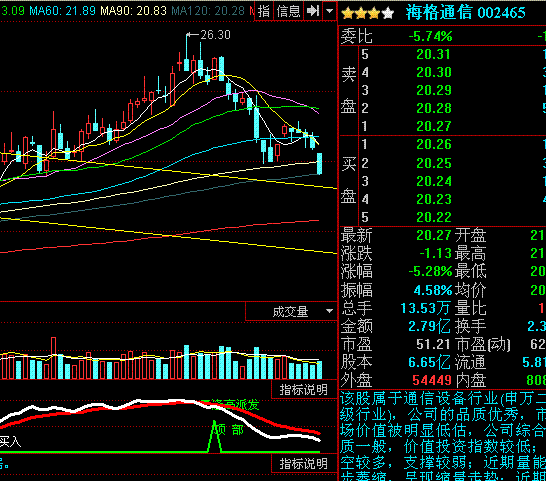Click the 买盘 section label
Screen dimensions: 546x481
click(349, 180)
